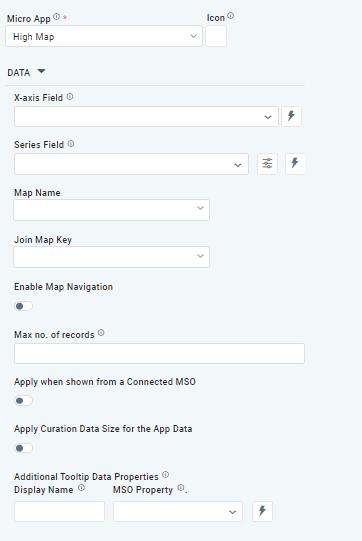Click lightning bolt button for Series Field
362x541 pixels.
(x=295, y=164)
